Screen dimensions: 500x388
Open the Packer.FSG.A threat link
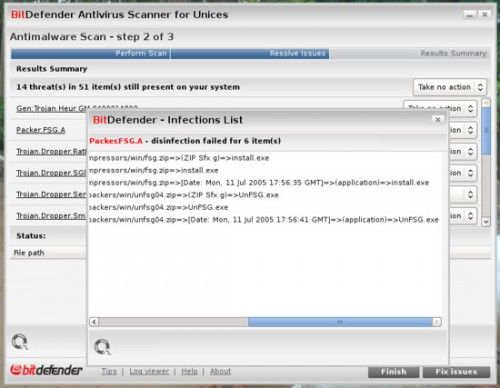pos(41,130)
